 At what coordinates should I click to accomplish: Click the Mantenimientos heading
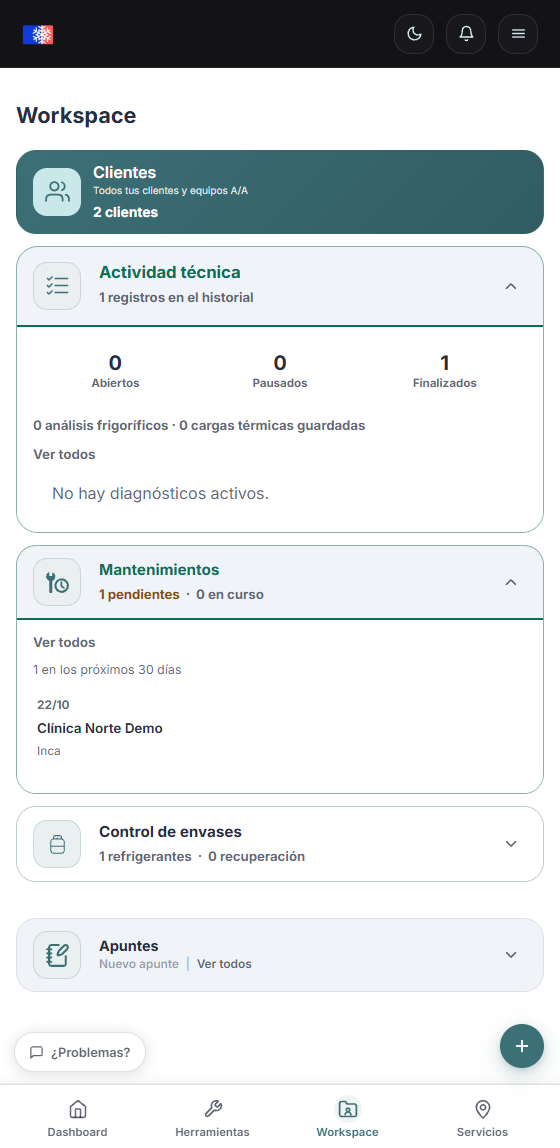[159, 570]
